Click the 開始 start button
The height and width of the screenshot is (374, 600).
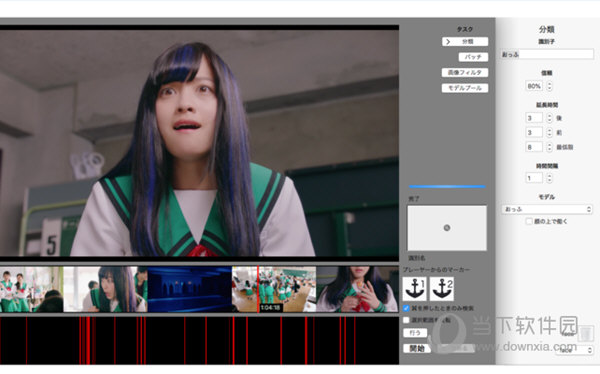click(417, 348)
